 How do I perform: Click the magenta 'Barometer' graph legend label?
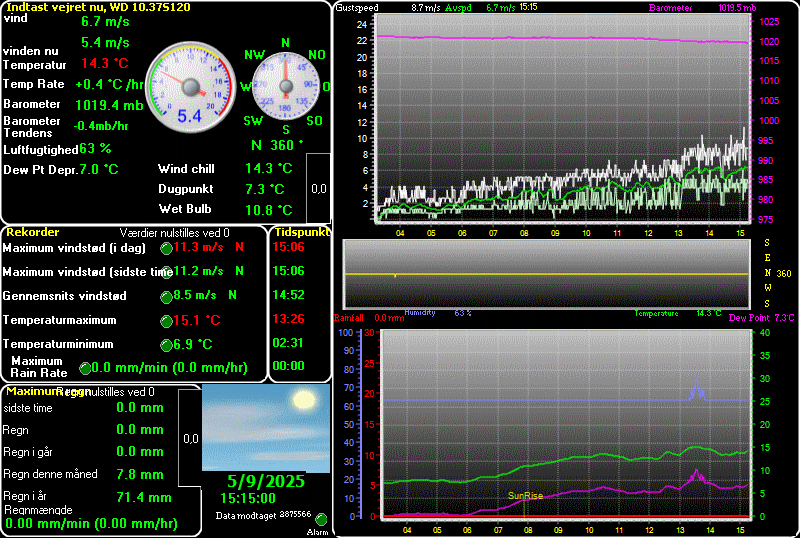tap(670, 8)
